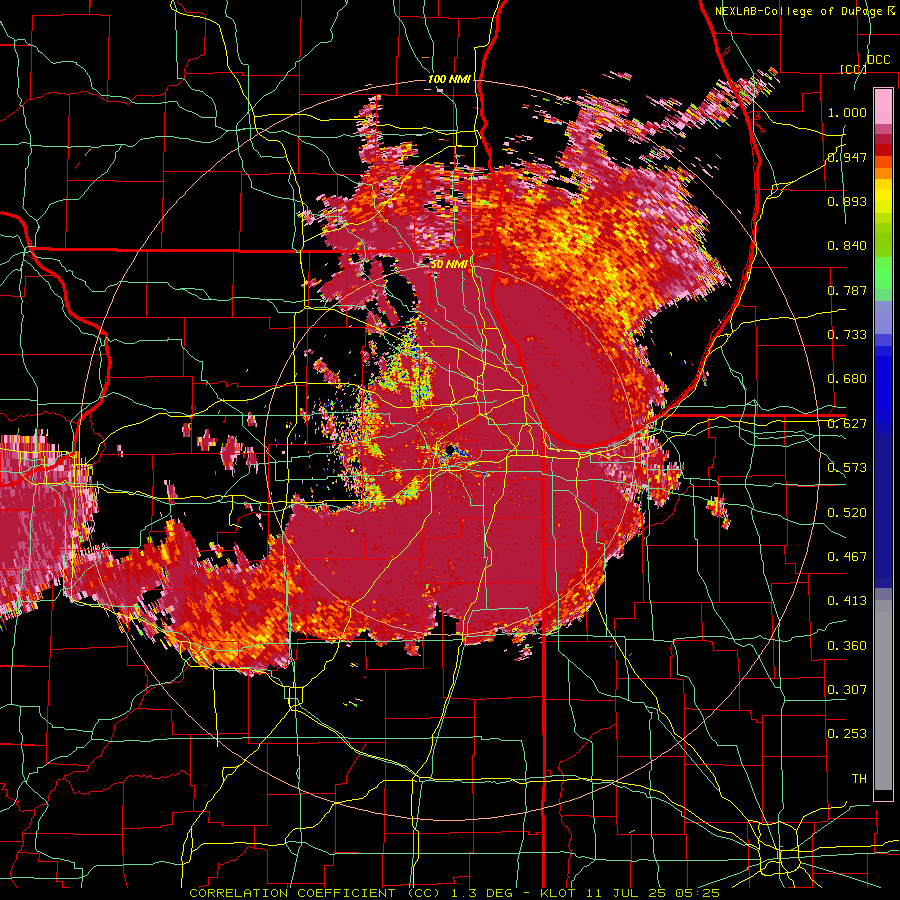This screenshot has height=900, width=900.
Task: Click the 0.840 scale value
Action: (x=847, y=246)
